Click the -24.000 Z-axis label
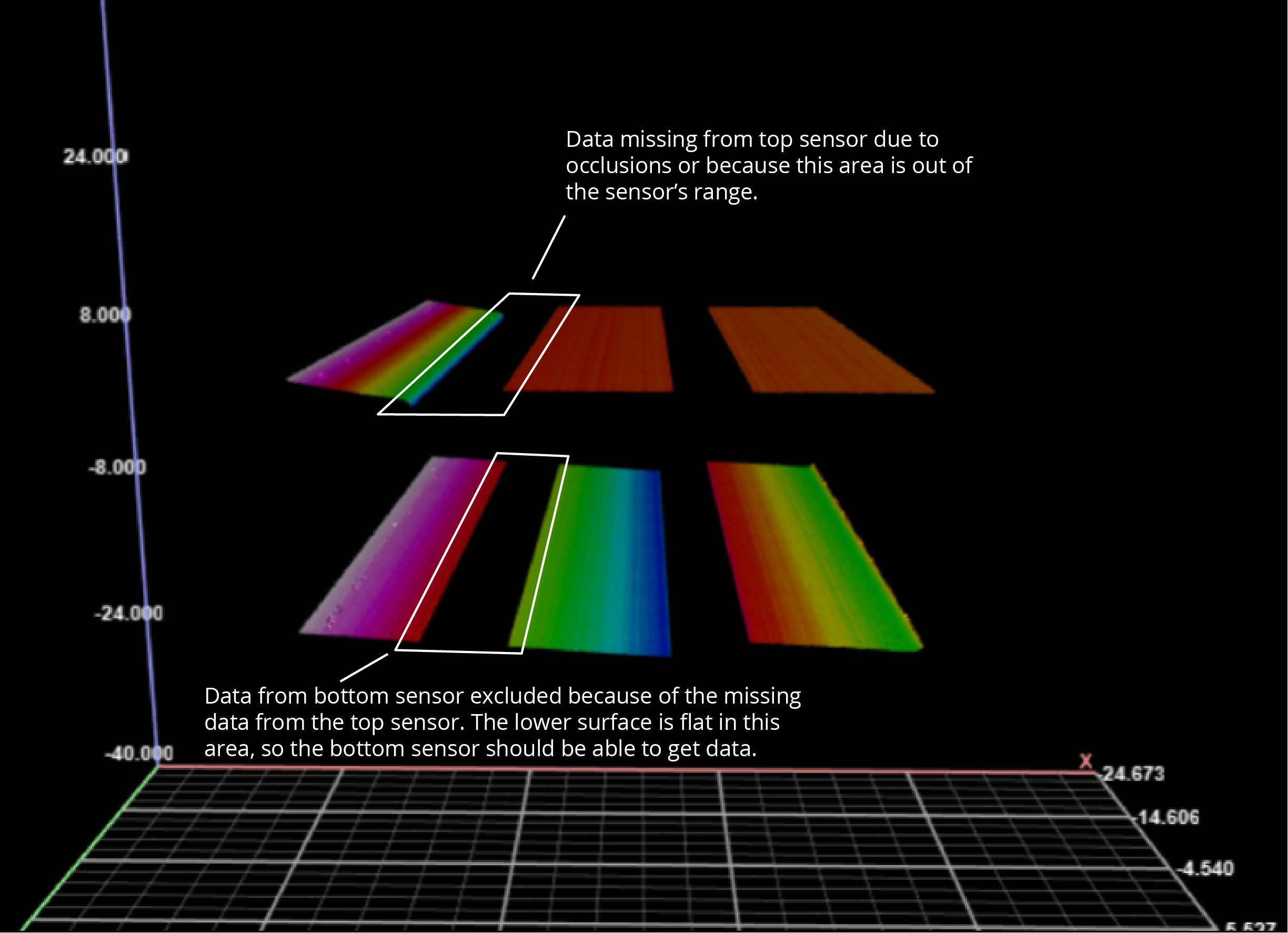This screenshot has width=1288, height=933. click(x=129, y=613)
